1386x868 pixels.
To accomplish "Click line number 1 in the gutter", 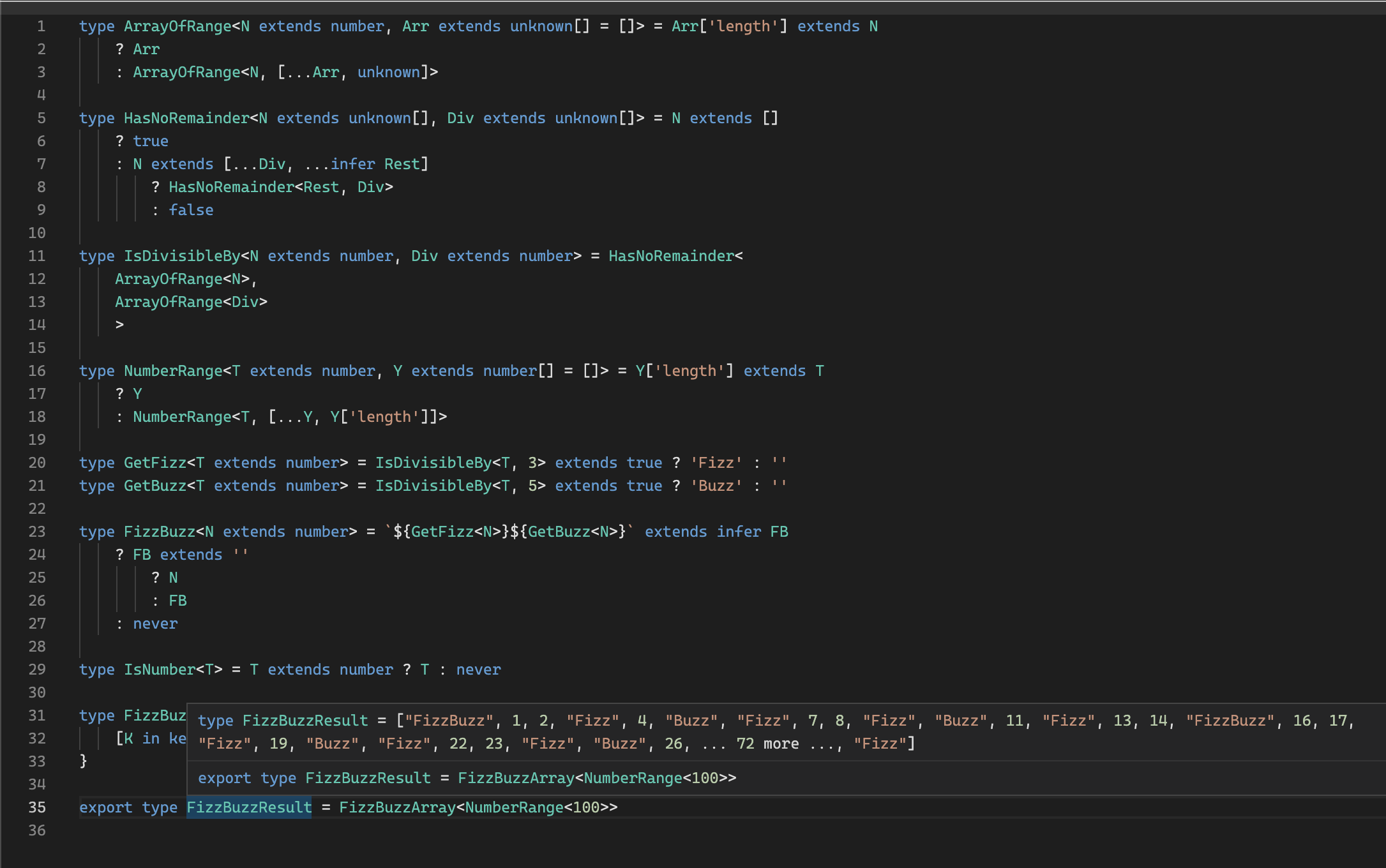I will coord(41,26).
